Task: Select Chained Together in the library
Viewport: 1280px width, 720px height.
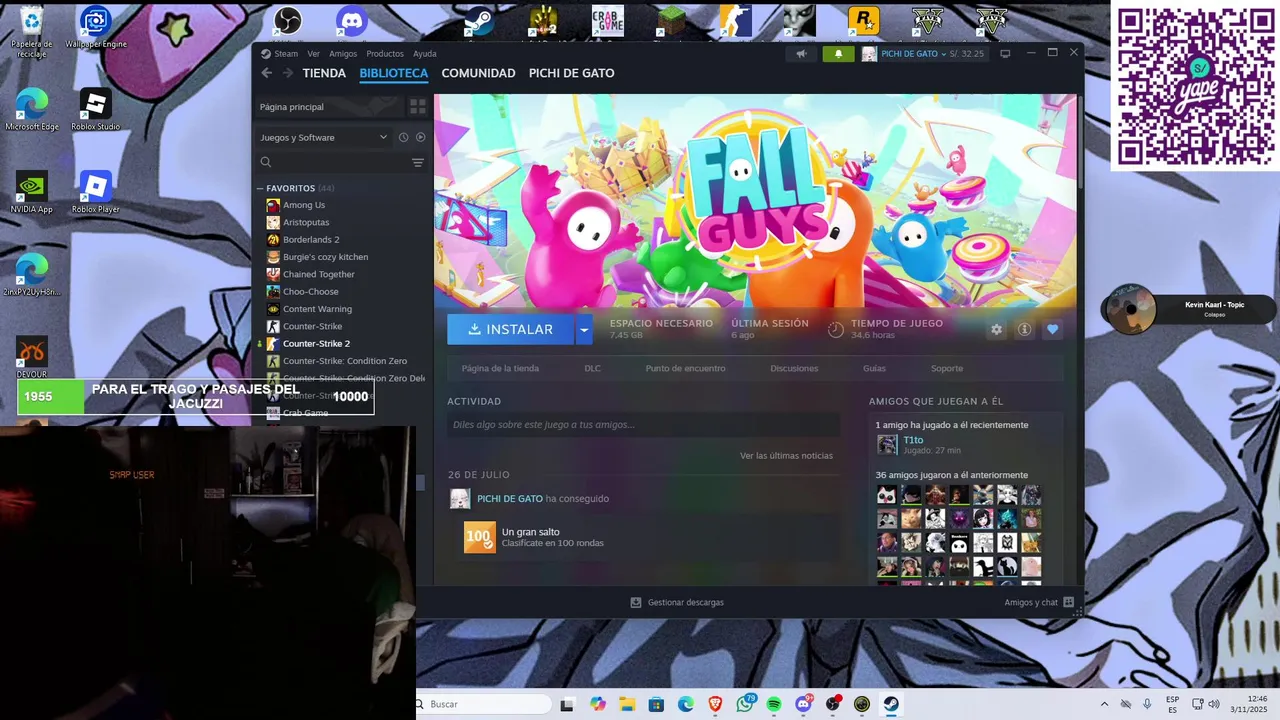Action: click(x=318, y=274)
